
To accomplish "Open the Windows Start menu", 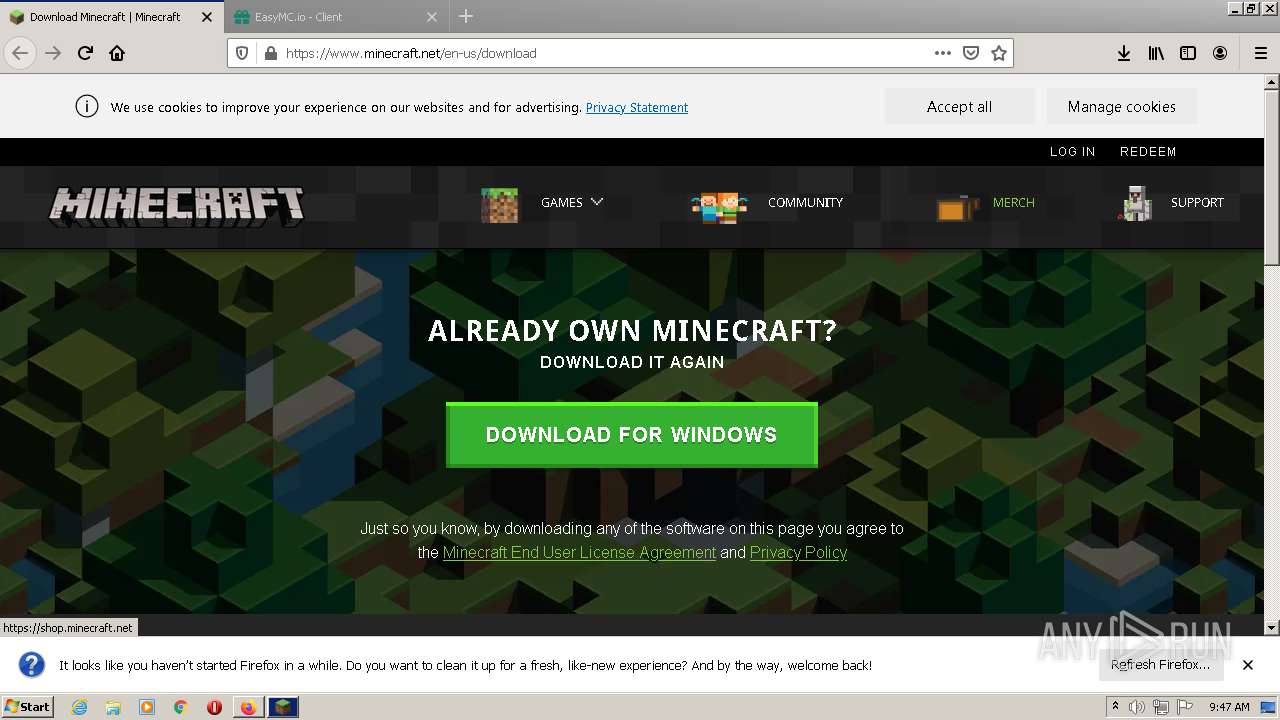I will pos(28,706).
